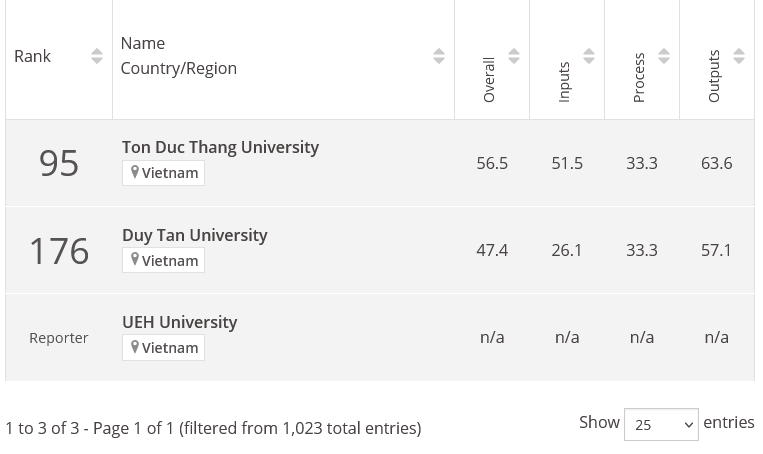The width and height of the screenshot is (763, 454).
Task: Sort by Name Country/Region arrows icon
Action: [x=439, y=56]
